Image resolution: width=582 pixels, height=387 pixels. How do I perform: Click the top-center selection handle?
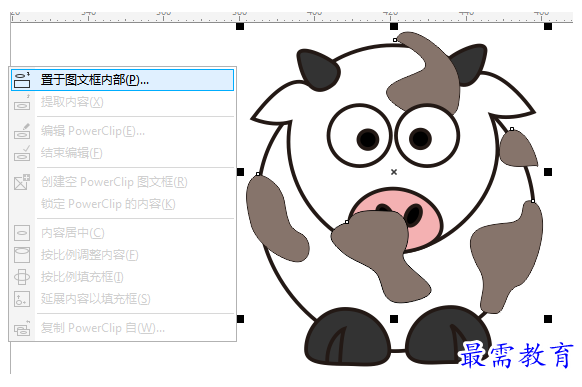pos(394,26)
